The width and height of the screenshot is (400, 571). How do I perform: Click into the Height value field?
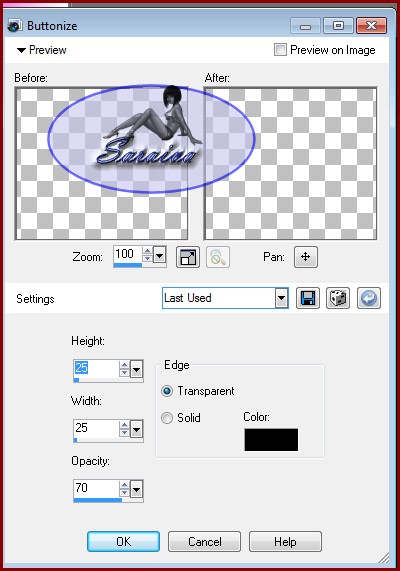pyautogui.click(x=96, y=368)
